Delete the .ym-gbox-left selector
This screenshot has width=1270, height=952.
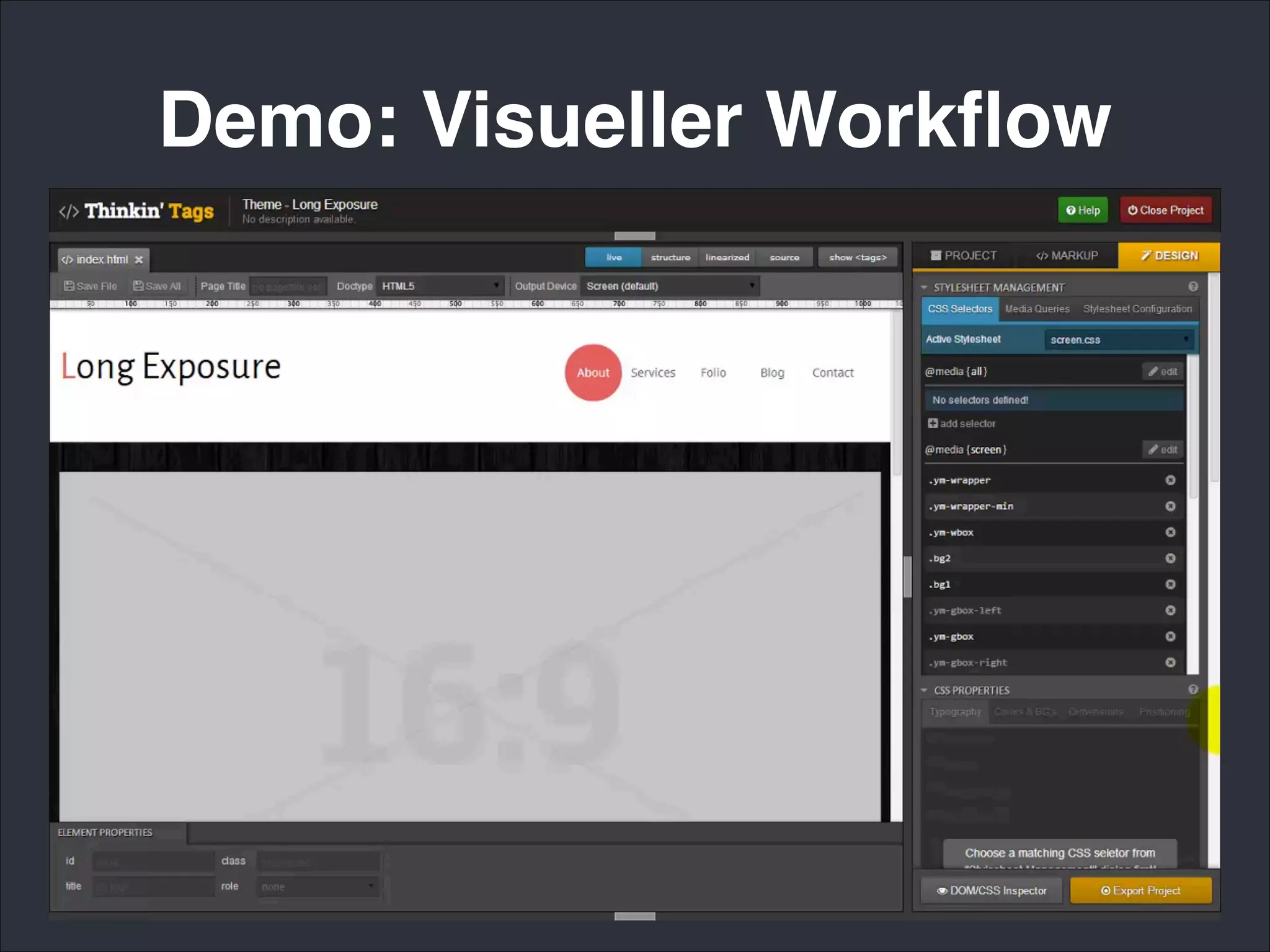1170,610
